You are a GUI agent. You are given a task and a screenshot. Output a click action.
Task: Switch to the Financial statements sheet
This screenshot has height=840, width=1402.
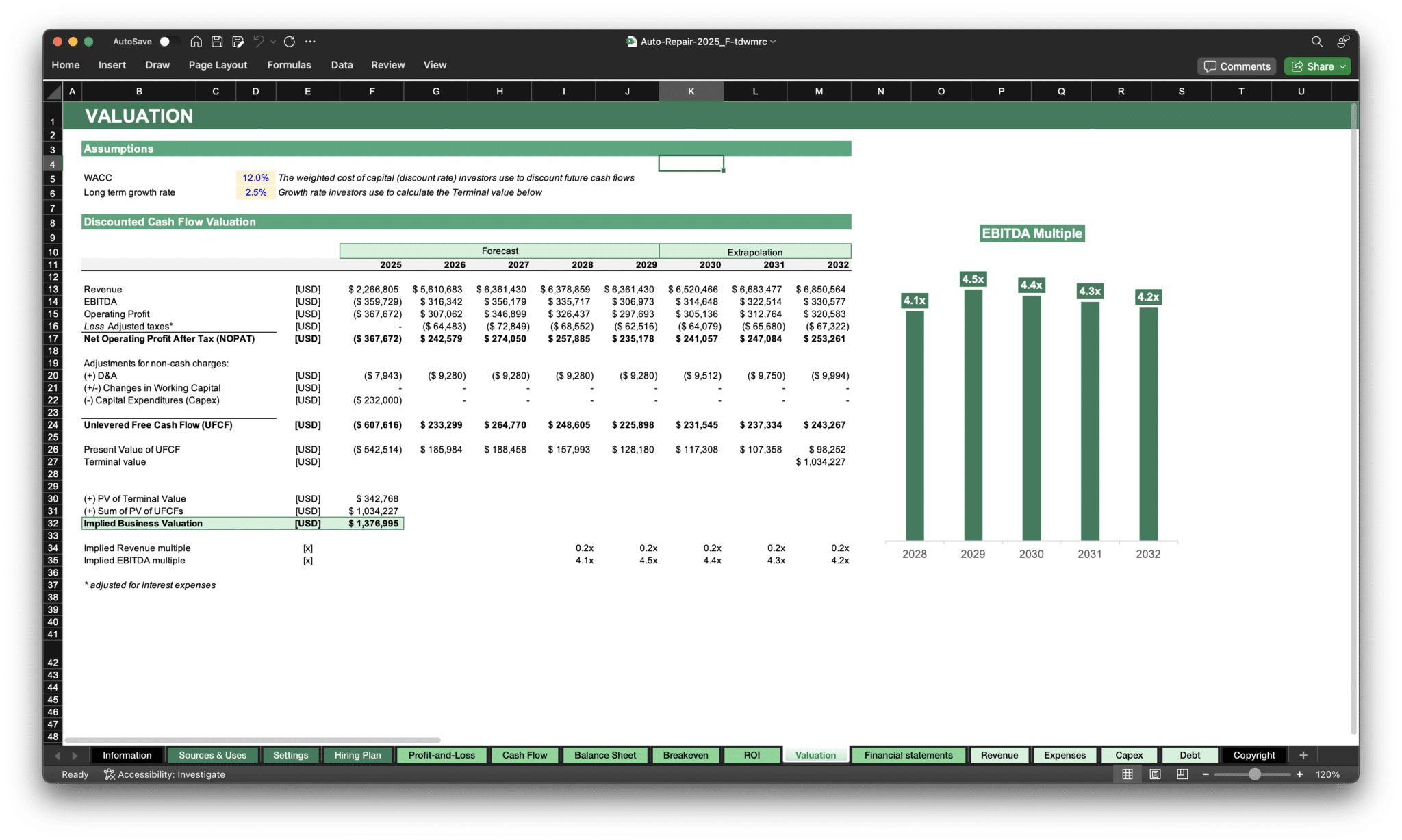click(x=908, y=755)
